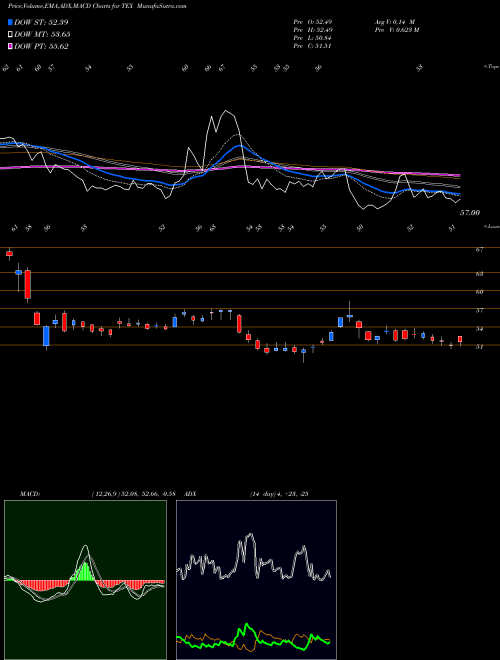Click the 57.00 price label on EMA chart

[x=470, y=213]
